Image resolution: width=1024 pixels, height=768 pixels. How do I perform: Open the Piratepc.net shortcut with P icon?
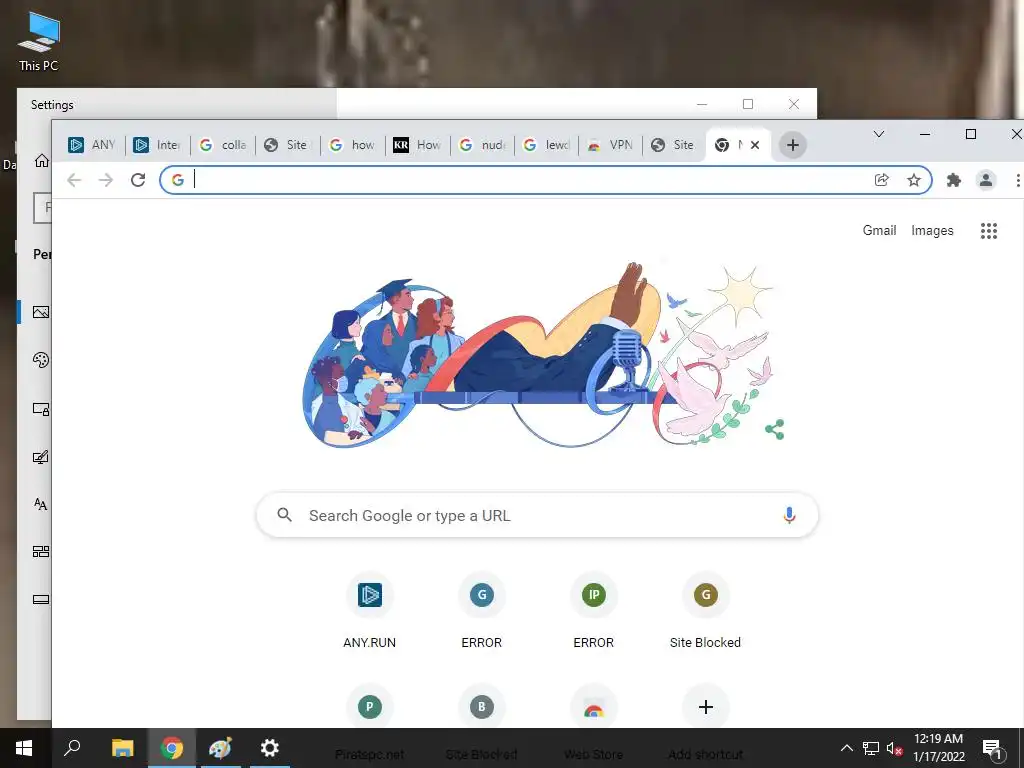(370, 707)
